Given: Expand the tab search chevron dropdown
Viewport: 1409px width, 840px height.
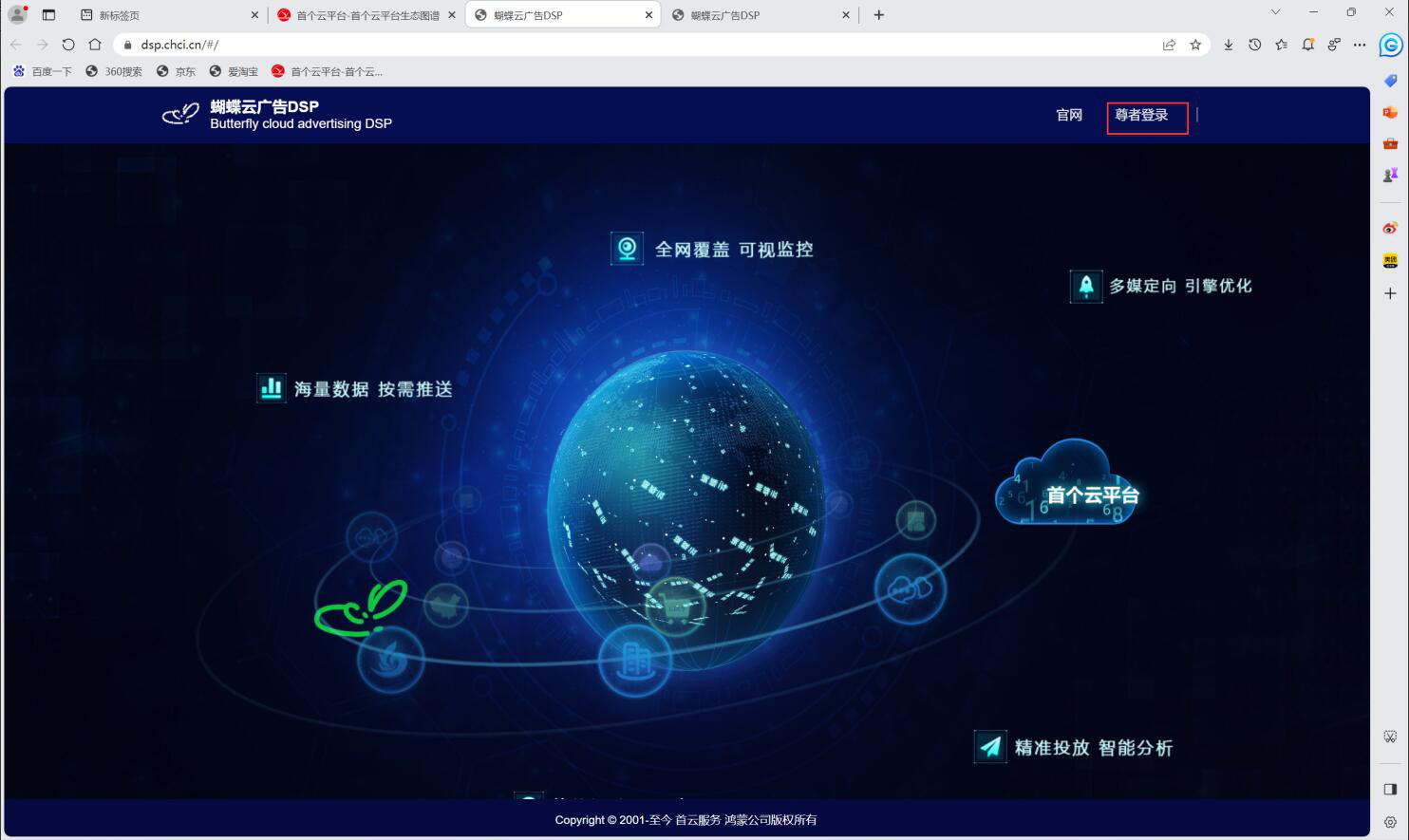Looking at the screenshot, I should pyautogui.click(x=1275, y=12).
